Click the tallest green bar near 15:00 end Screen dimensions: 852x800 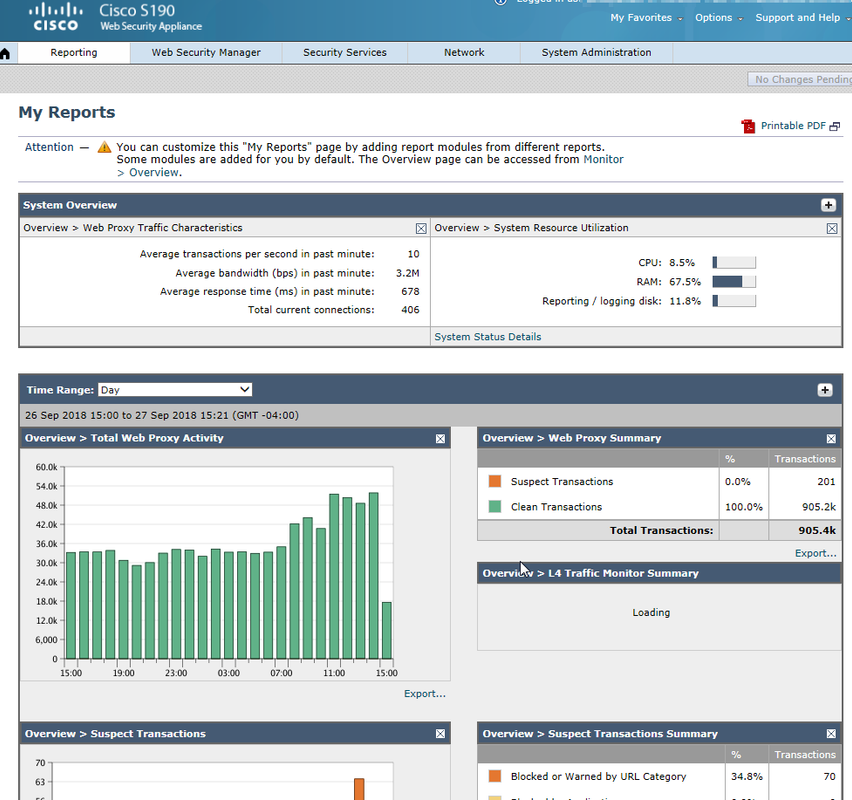(x=373, y=576)
